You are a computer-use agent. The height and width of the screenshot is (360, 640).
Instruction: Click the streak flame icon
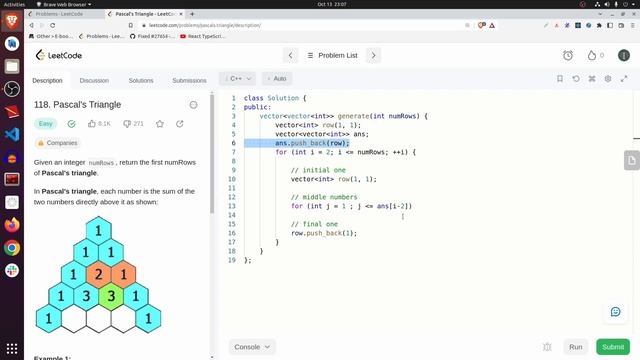tap(591, 55)
